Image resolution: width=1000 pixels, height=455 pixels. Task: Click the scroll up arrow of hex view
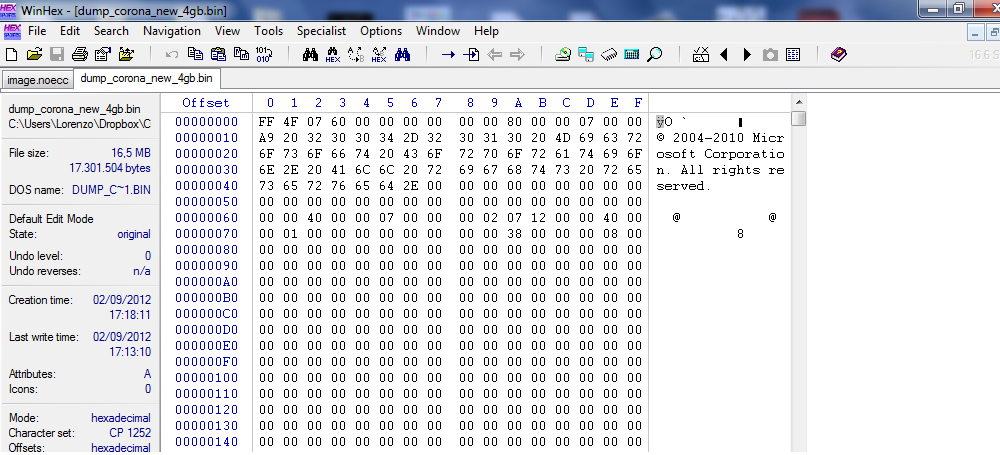(x=798, y=102)
